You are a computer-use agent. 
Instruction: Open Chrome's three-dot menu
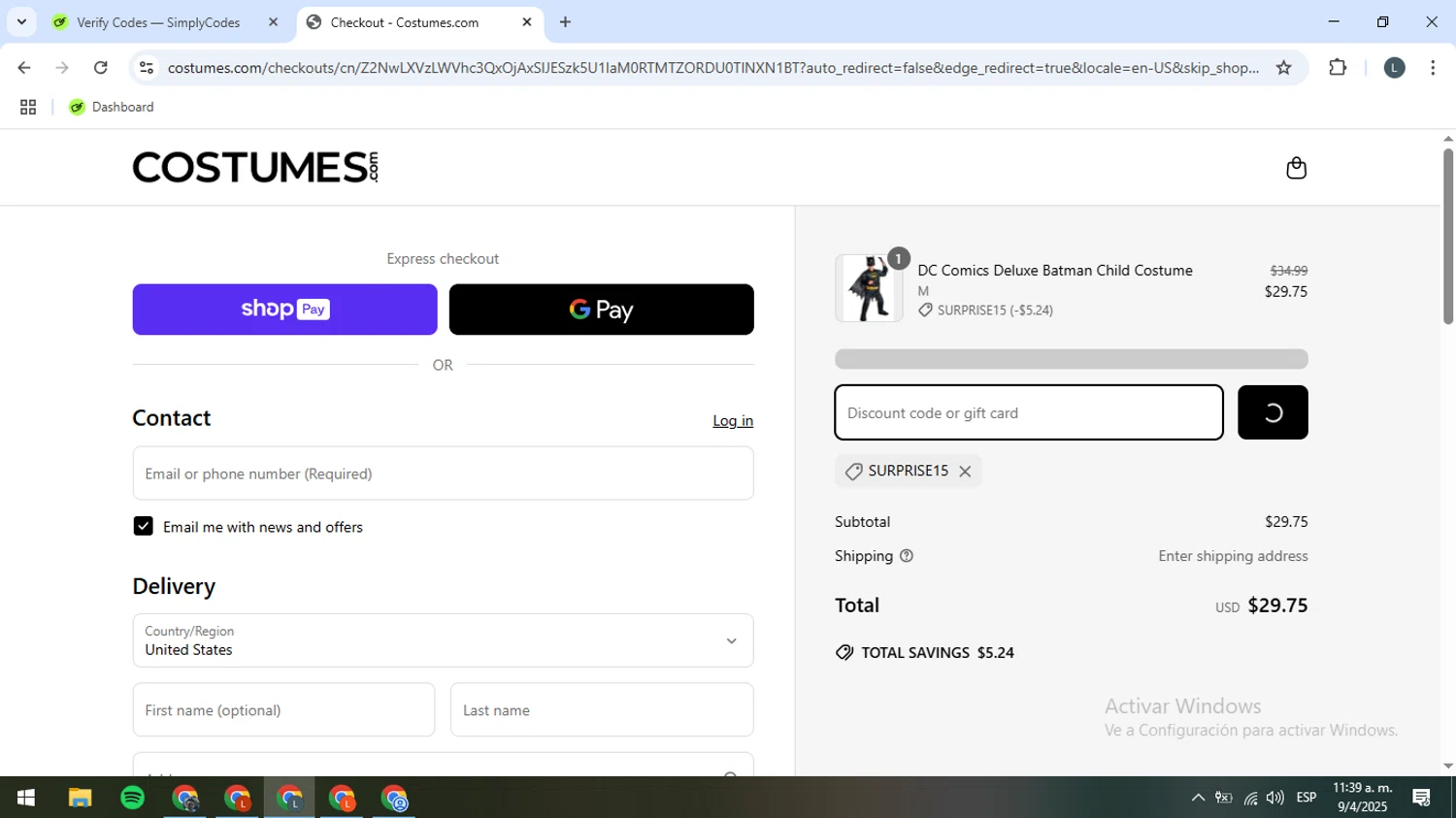pos(1433,68)
